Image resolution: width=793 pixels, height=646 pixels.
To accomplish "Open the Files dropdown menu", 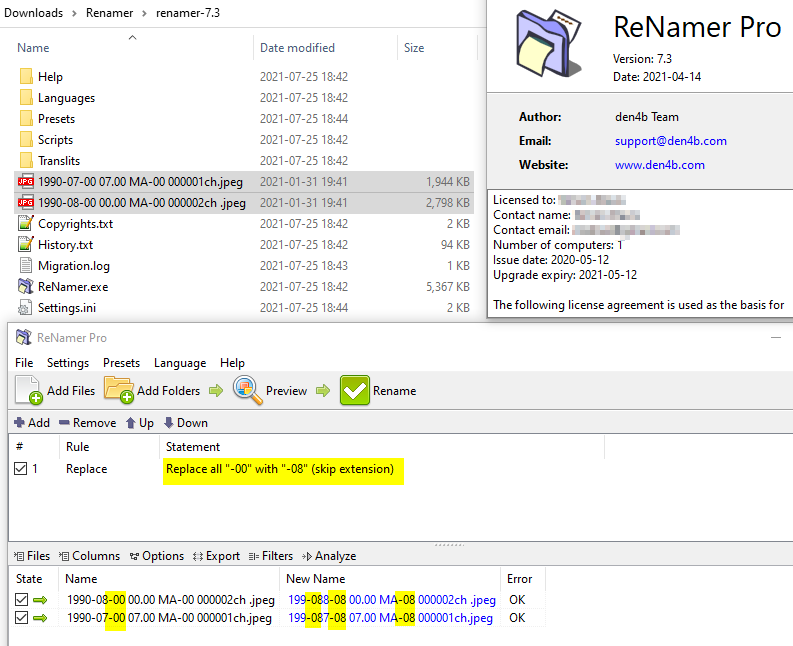I will pos(32,556).
